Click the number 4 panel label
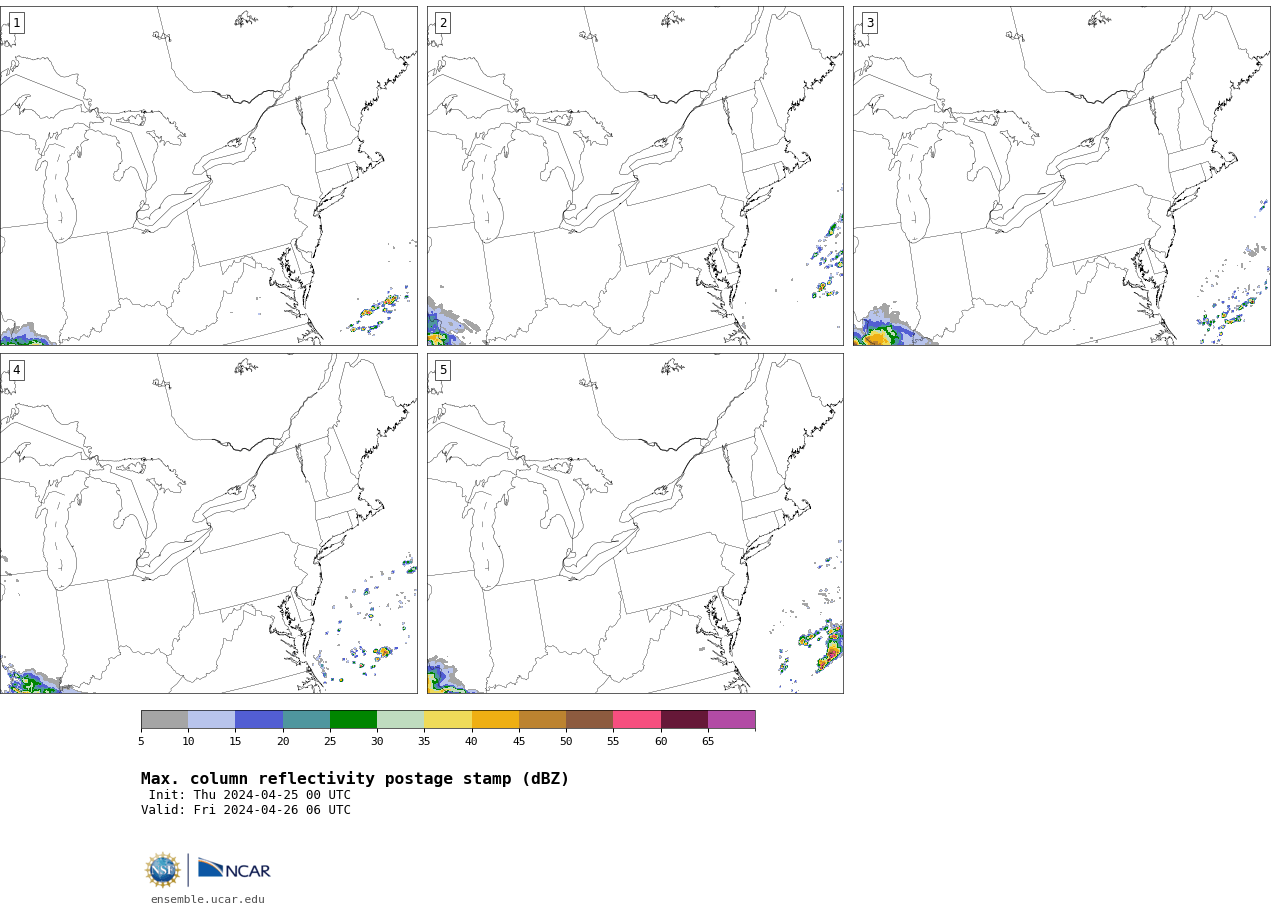Image resolution: width=1280 pixels, height=910 pixels. pyautogui.click(x=16, y=370)
